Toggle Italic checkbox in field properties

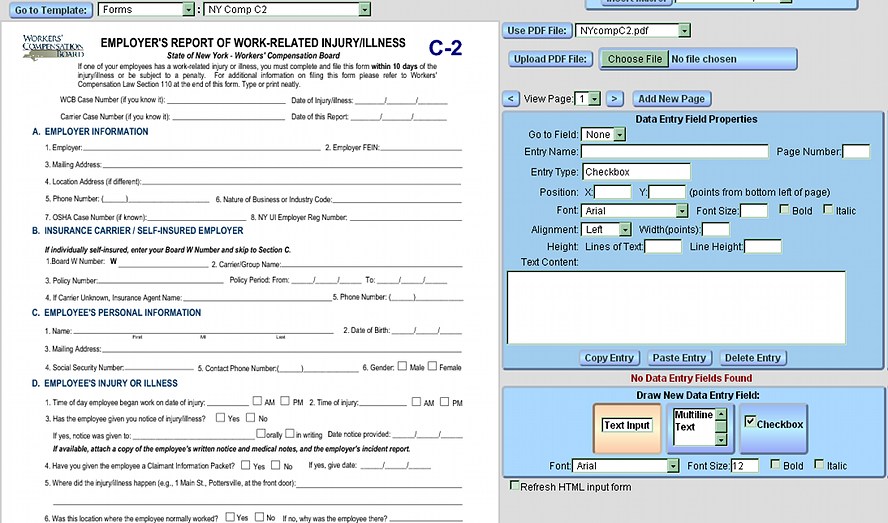point(828,210)
